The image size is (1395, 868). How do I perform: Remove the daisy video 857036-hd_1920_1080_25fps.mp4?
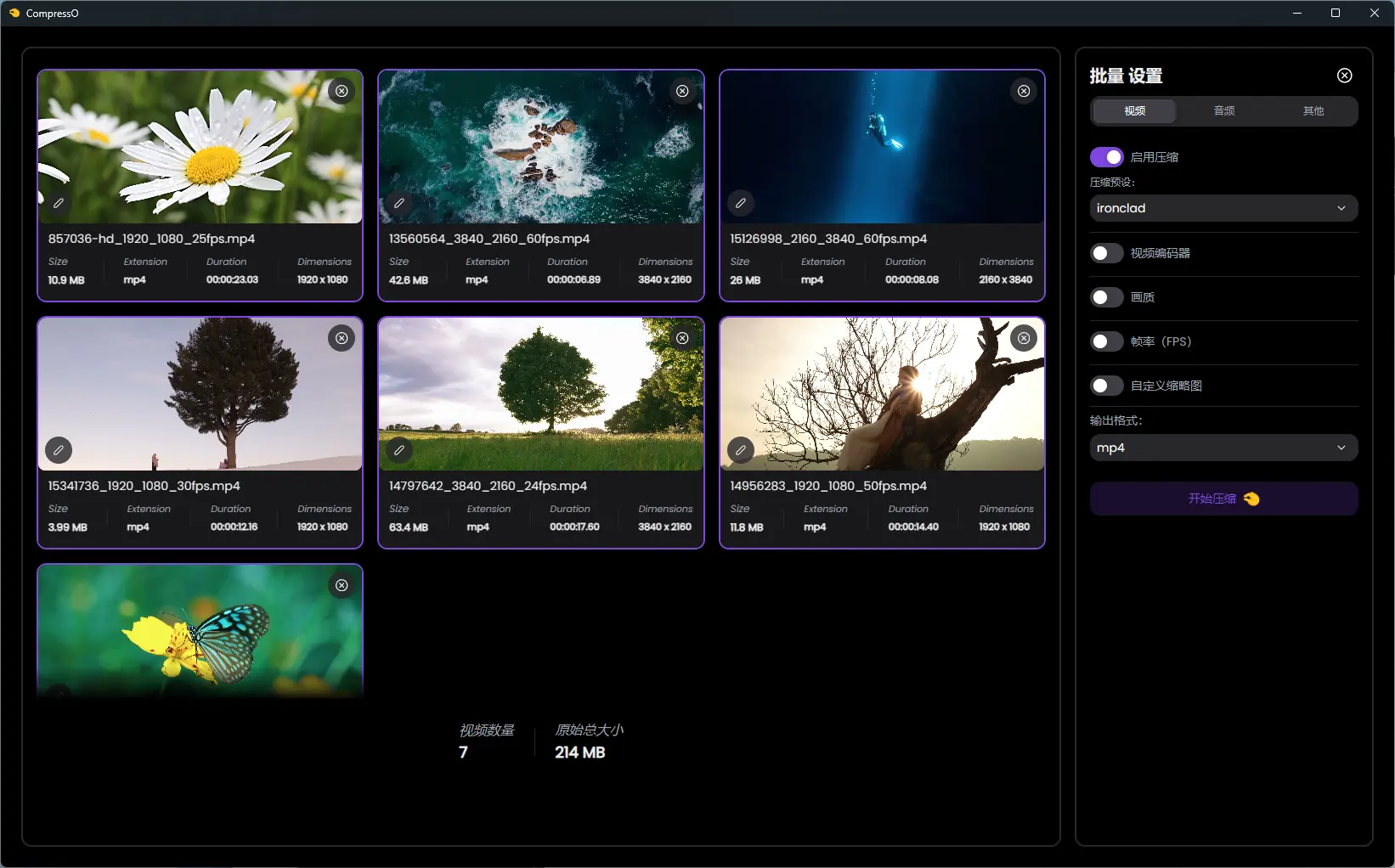tap(342, 91)
